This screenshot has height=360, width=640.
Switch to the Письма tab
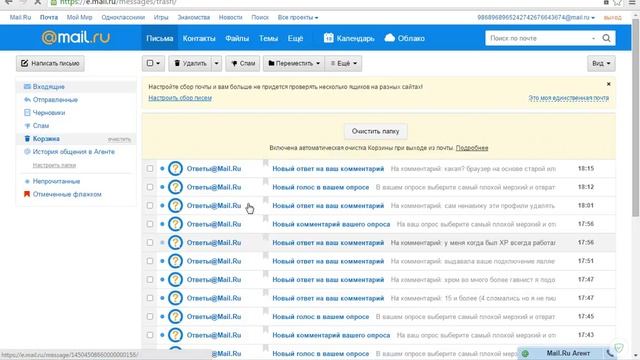point(160,38)
